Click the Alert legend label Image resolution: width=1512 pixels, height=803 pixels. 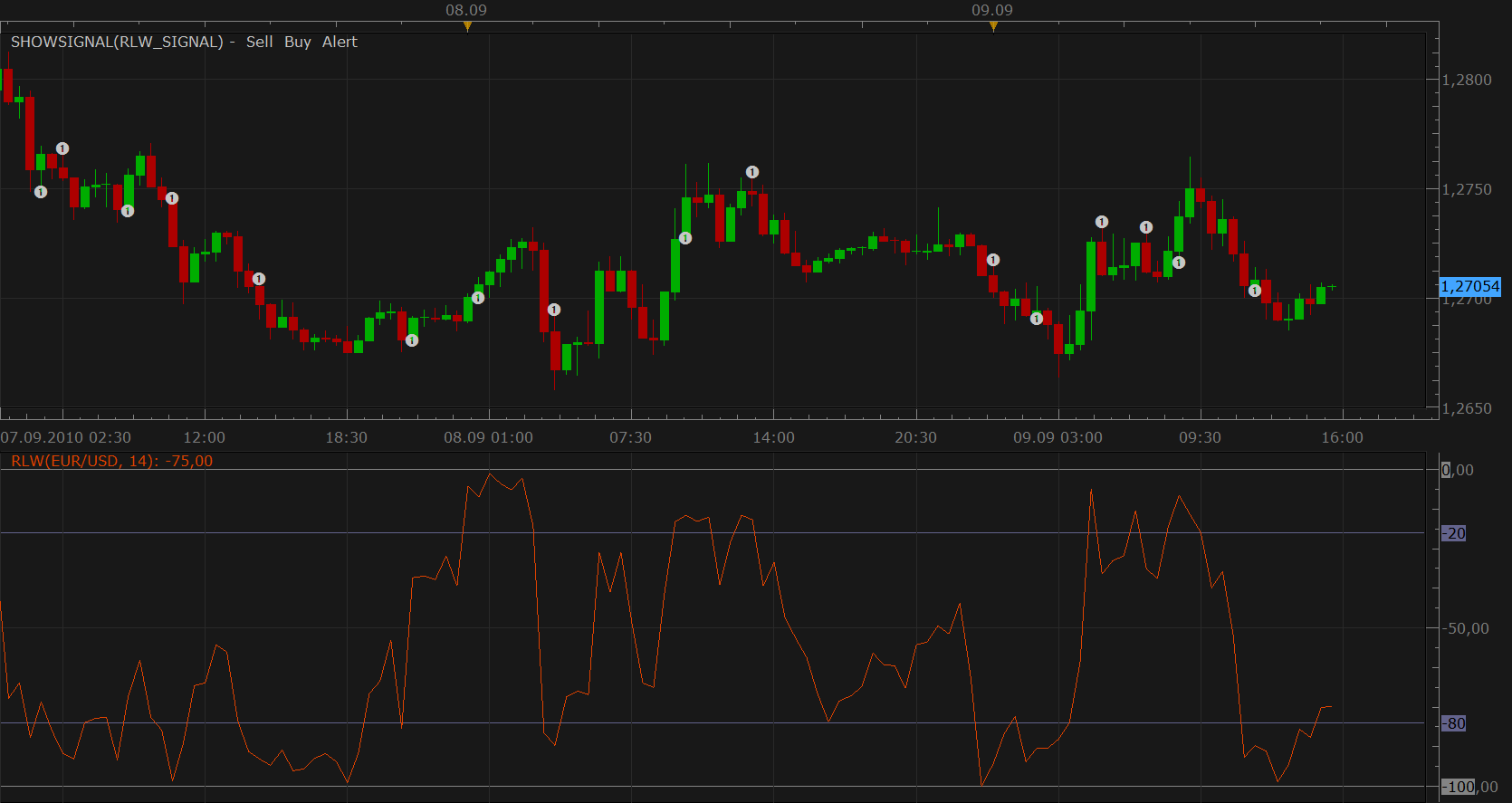340,42
